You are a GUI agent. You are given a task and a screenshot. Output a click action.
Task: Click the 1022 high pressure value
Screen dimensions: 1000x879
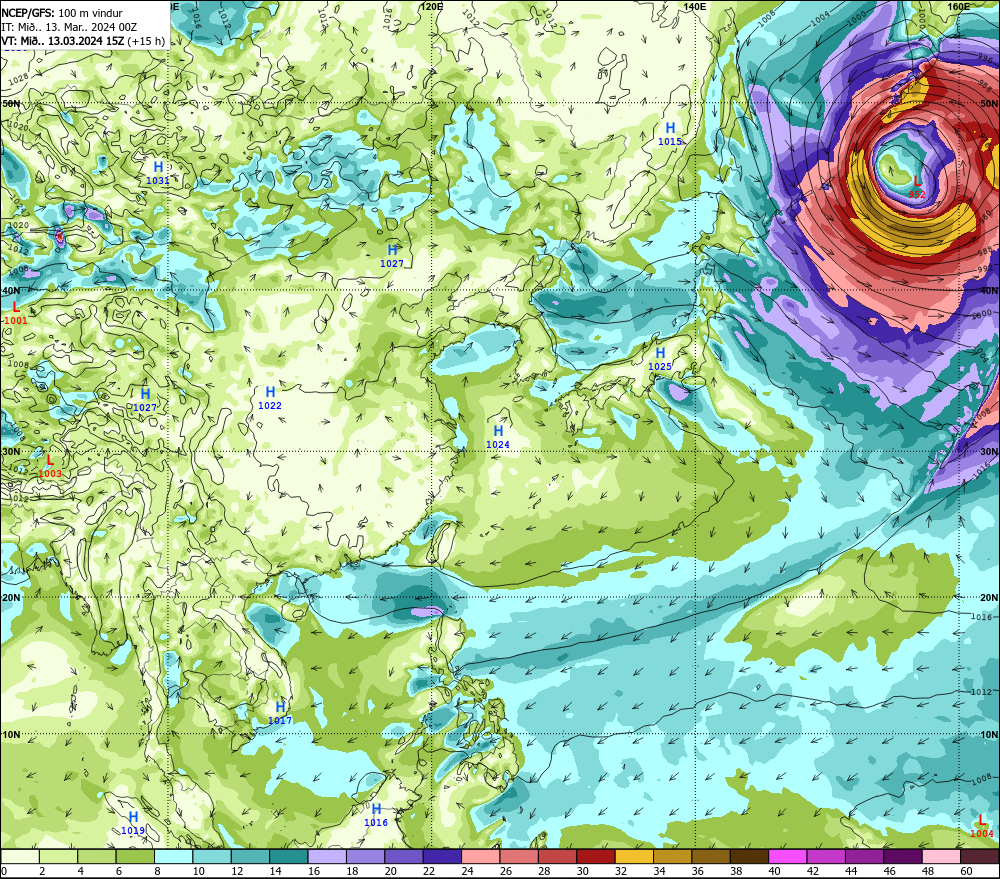[x=270, y=406]
